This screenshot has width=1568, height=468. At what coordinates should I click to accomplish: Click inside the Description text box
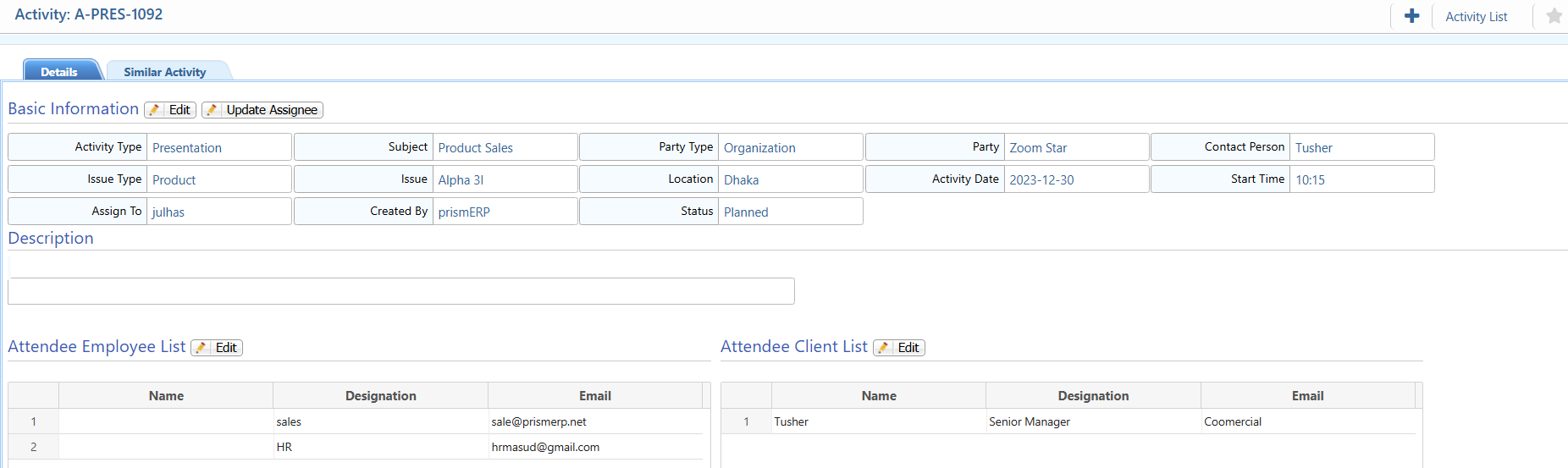(x=400, y=291)
